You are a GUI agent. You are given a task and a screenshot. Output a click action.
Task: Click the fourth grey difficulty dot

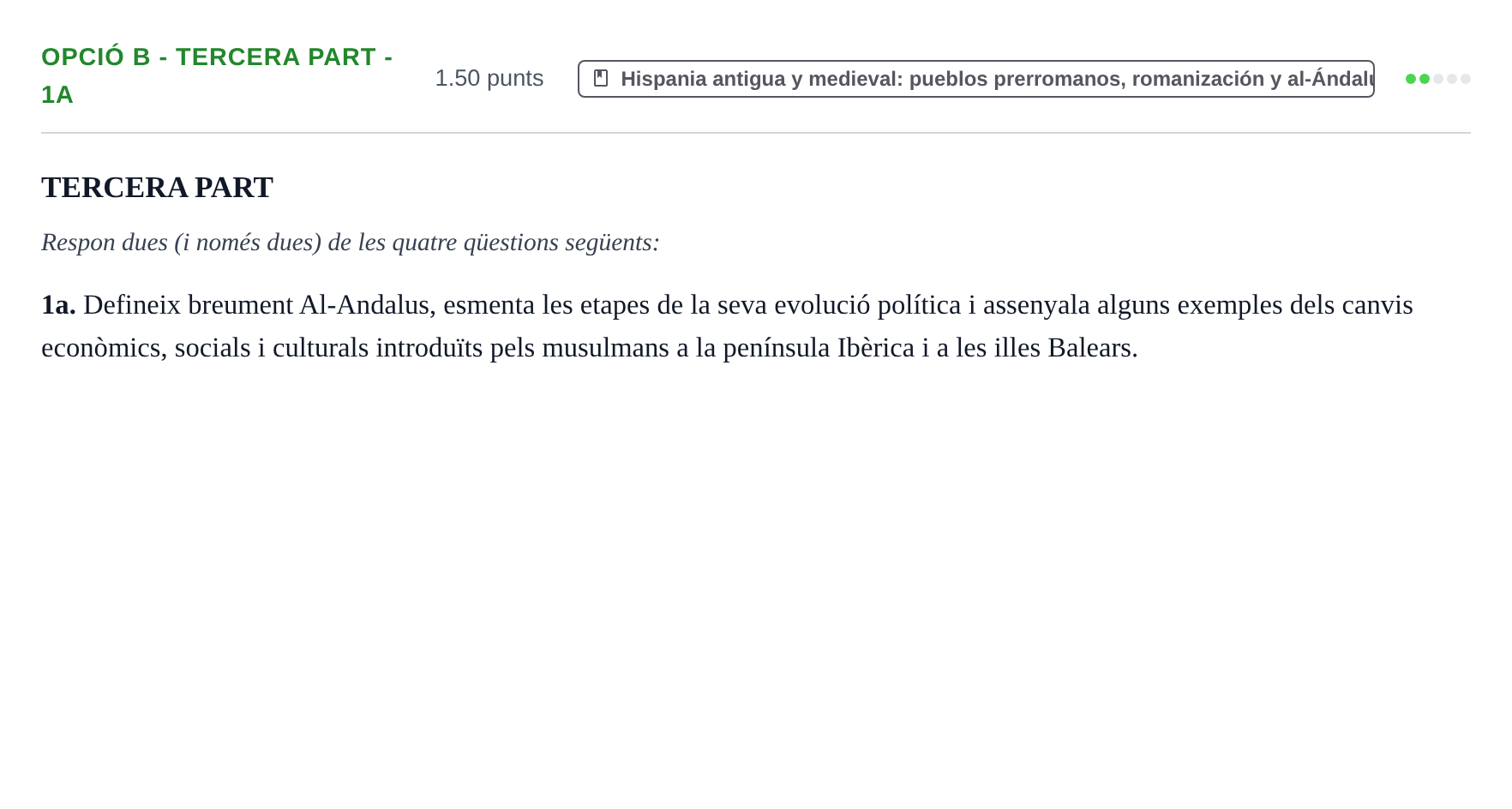[x=1452, y=79]
